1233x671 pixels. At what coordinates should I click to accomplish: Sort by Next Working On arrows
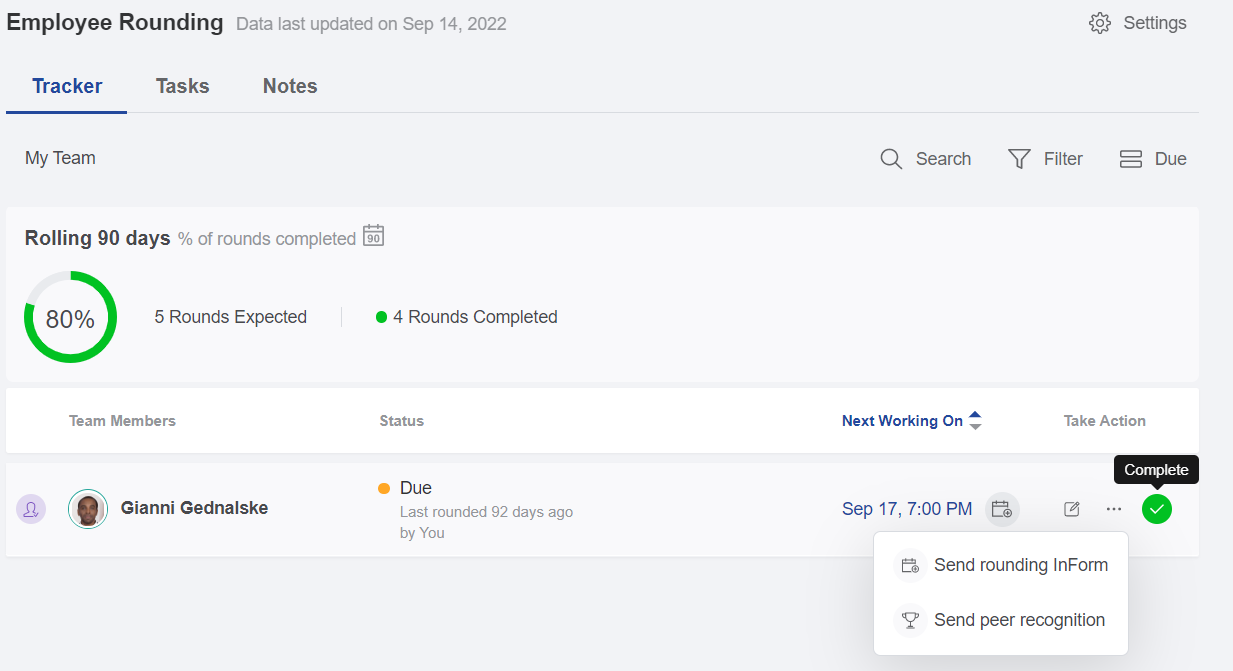pos(975,421)
